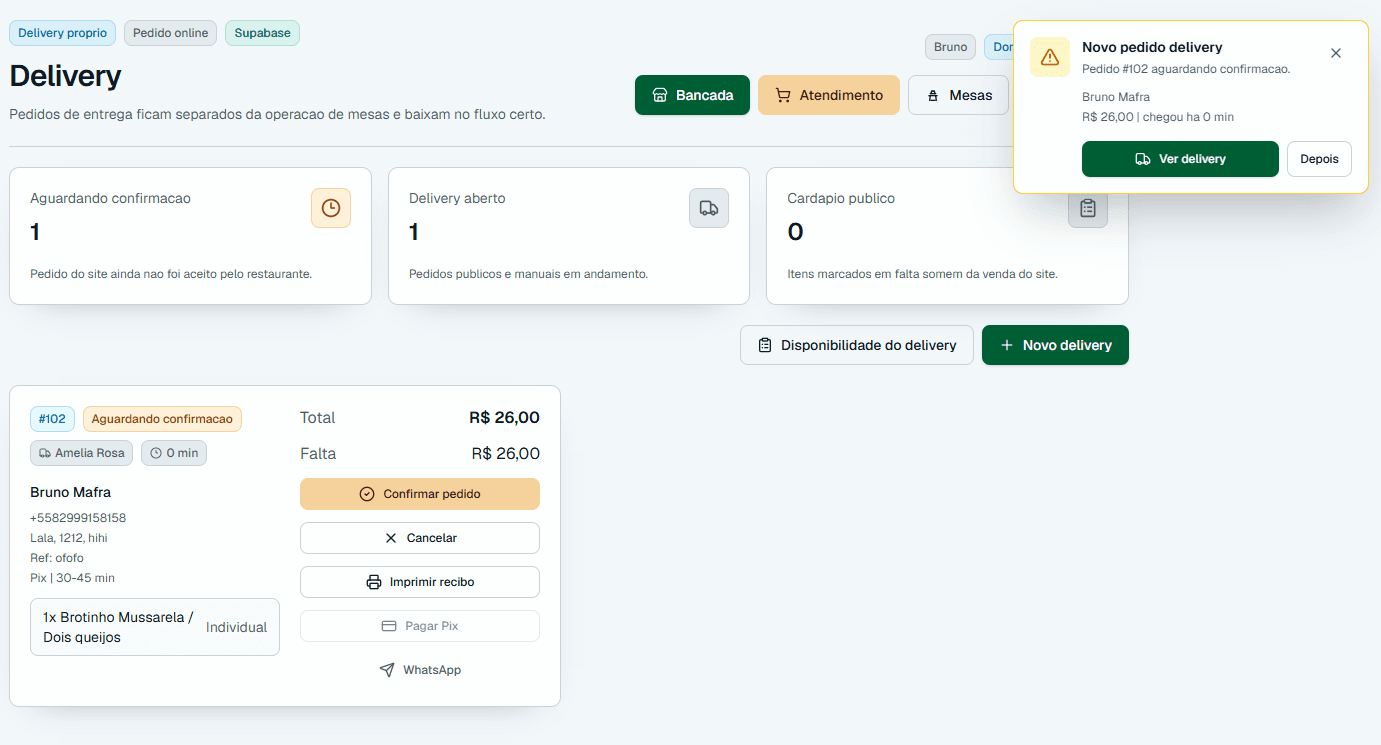Viewport: 1381px width, 745px height.
Task: Click the clock icon in 0 min tag
Action: pyautogui.click(x=156, y=453)
